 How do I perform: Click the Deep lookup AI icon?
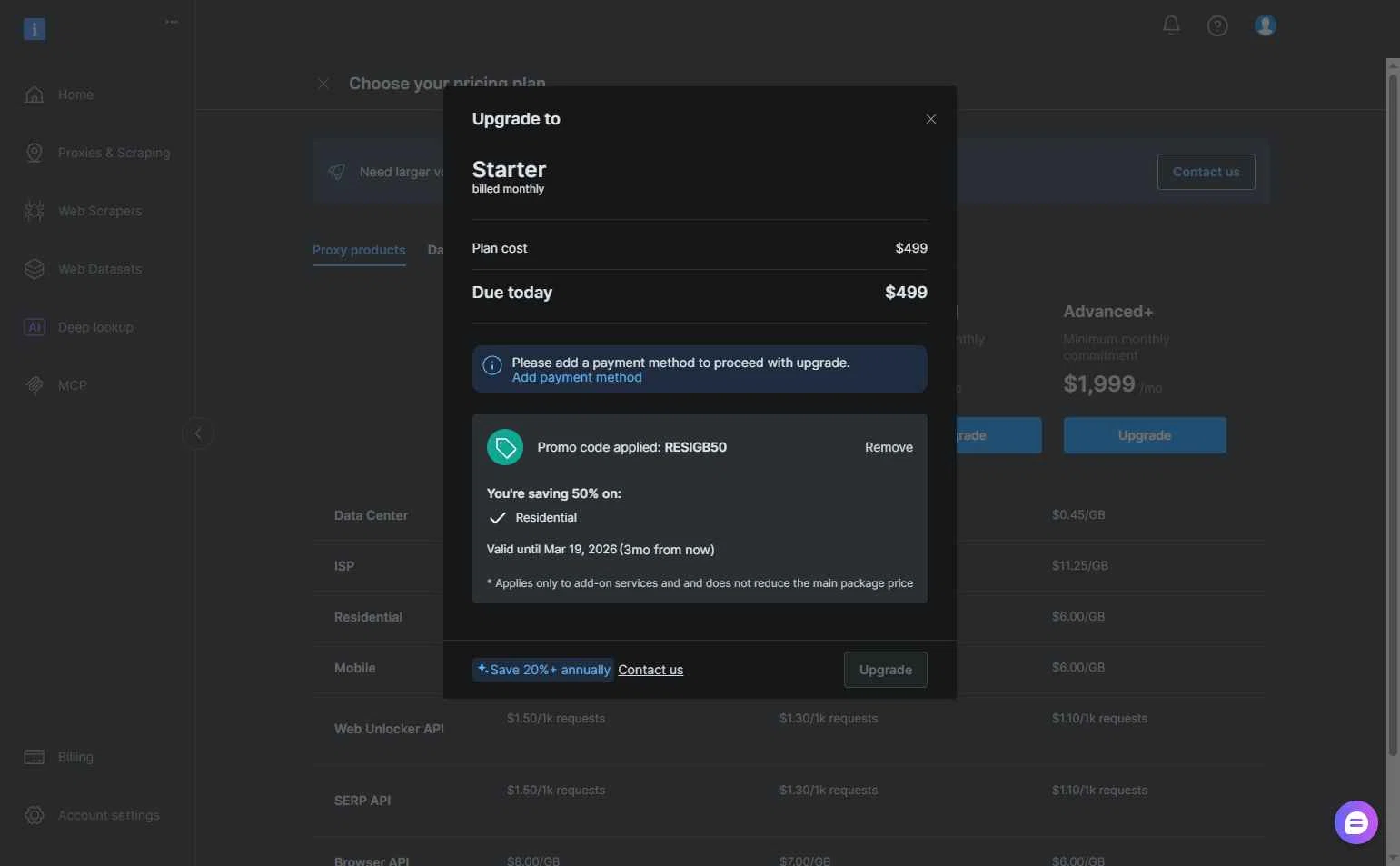tap(35, 327)
